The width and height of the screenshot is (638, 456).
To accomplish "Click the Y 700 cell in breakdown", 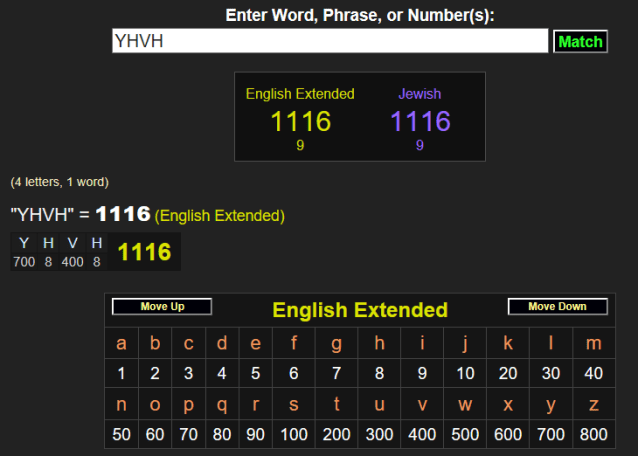I will [x=24, y=252].
